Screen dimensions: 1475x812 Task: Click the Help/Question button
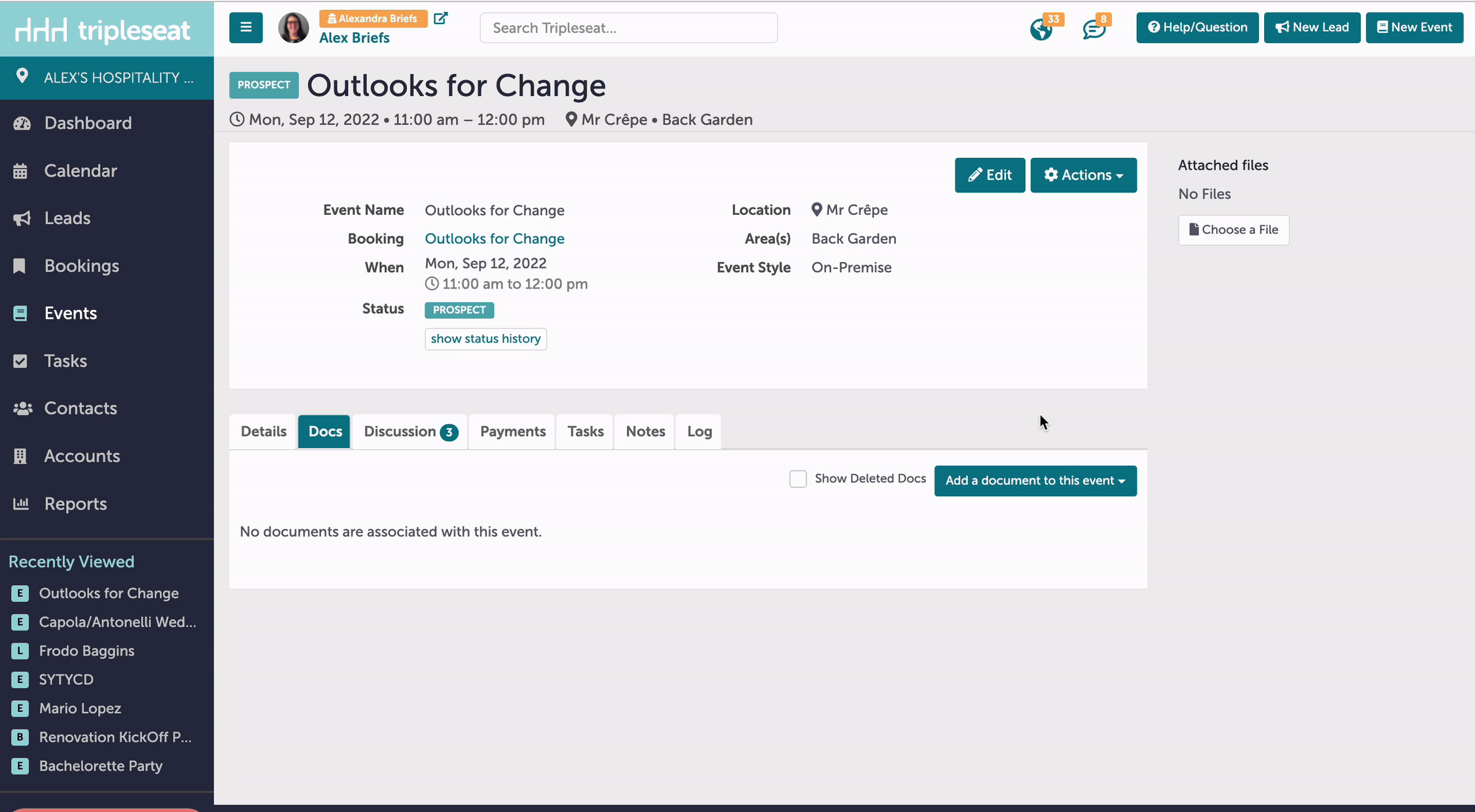click(1197, 28)
